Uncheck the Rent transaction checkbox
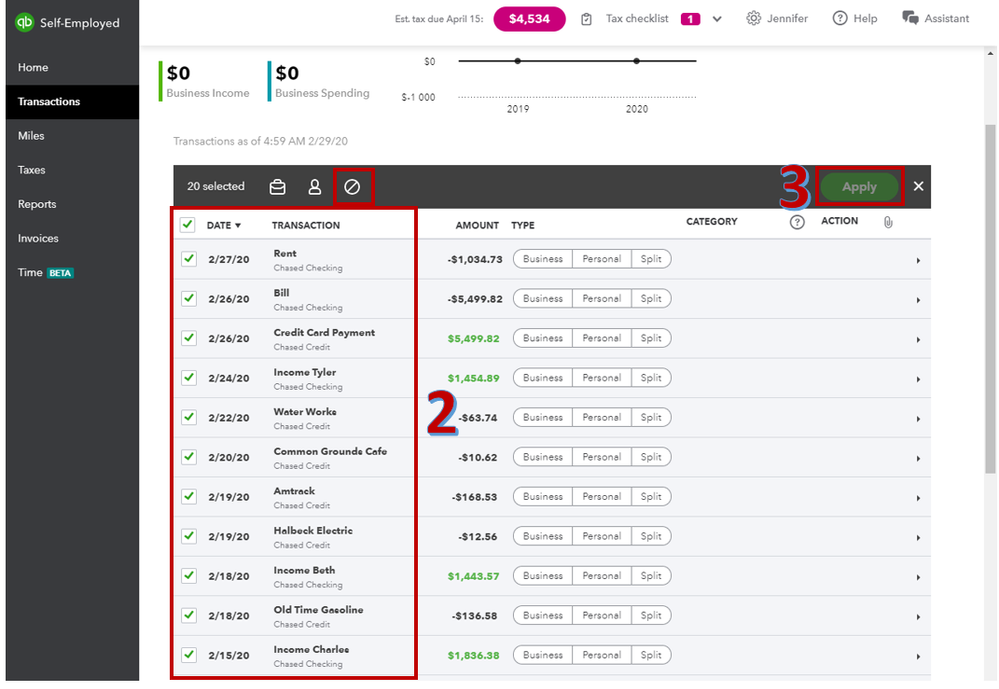The width and height of the screenshot is (999, 689). [x=189, y=259]
